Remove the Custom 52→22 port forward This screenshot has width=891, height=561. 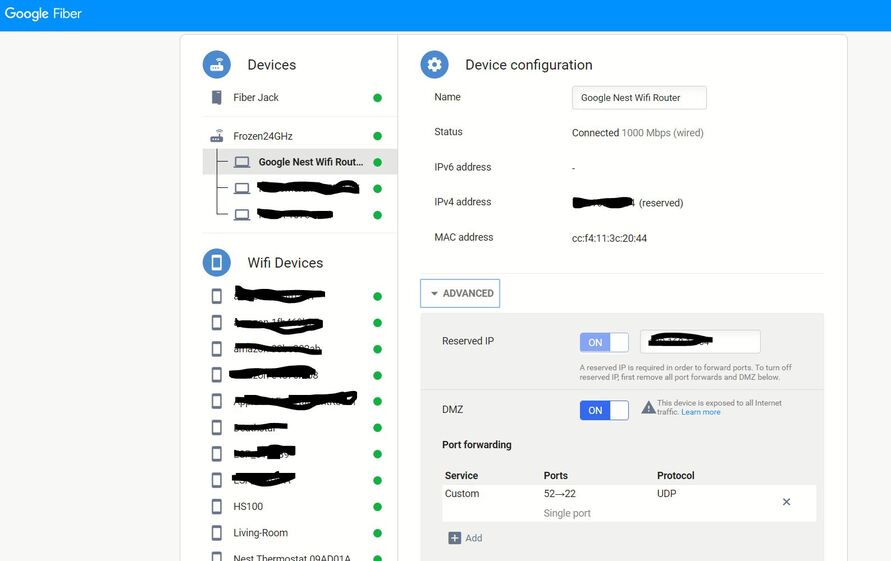tap(786, 502)
